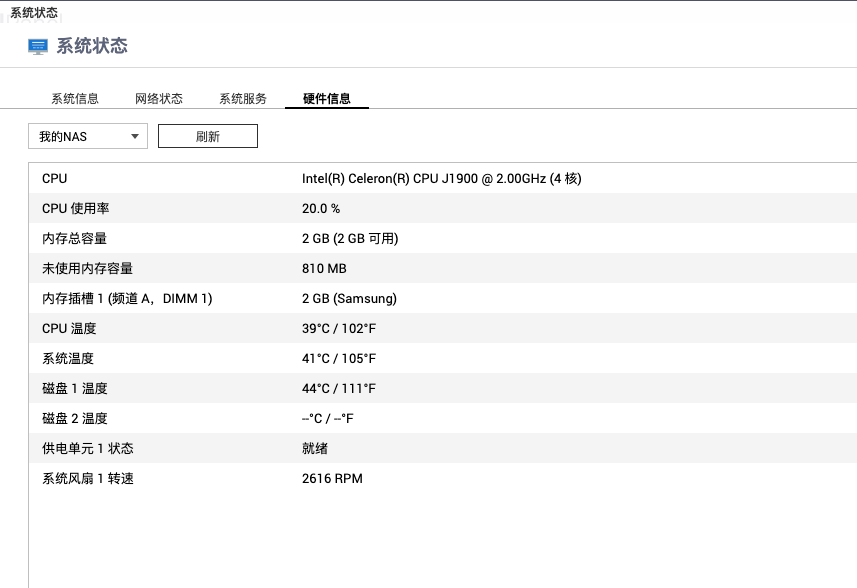Image resolution: width=857 pixels, height=588 pixels.
Task: Select the 硬件信息 tab
Action: point(327,98)
